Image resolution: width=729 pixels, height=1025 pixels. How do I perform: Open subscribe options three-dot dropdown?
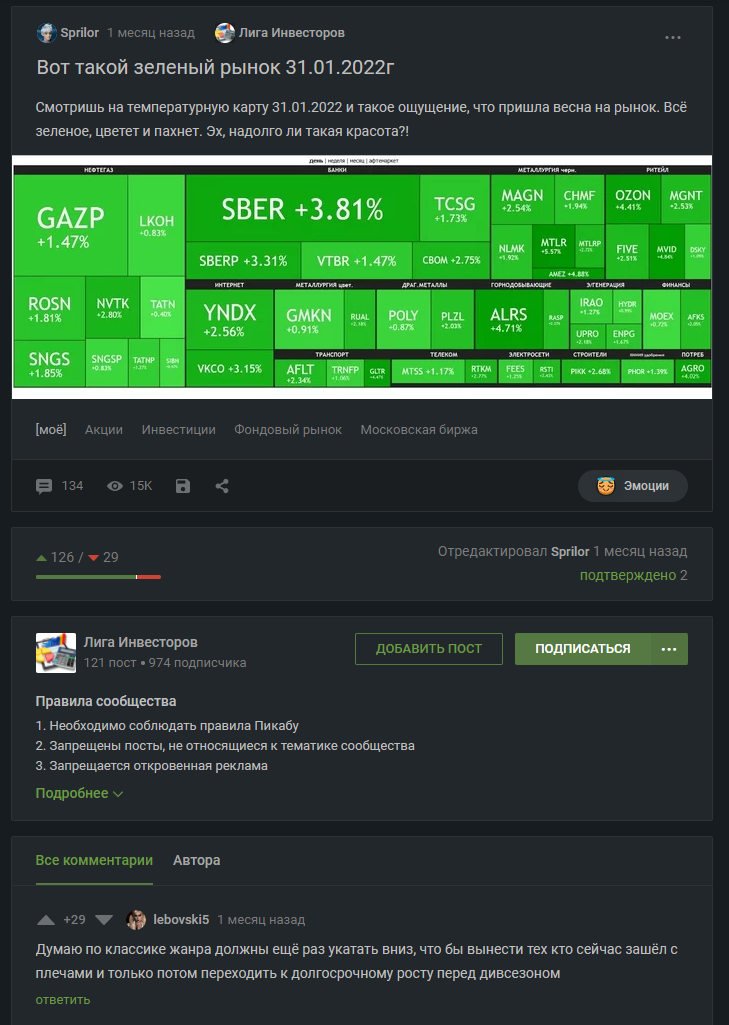click(669, 648)
